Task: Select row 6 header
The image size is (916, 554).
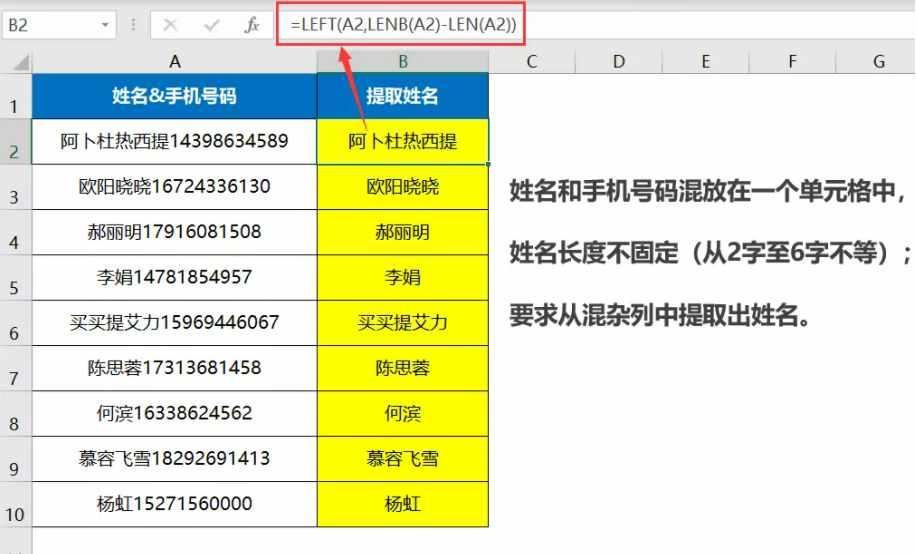Action: tap(16, 323)
